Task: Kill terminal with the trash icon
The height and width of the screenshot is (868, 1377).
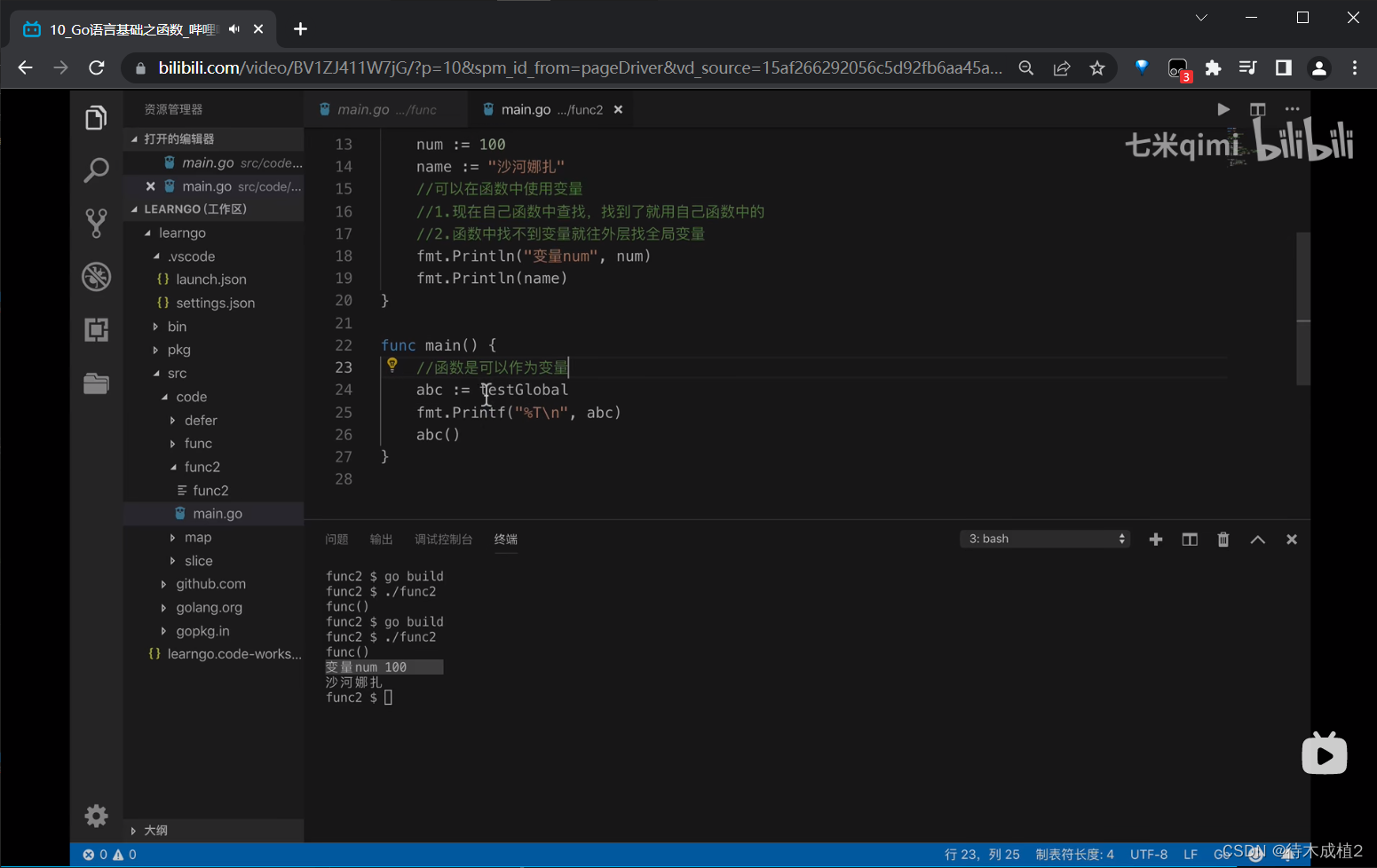Action: [1223, 539]
